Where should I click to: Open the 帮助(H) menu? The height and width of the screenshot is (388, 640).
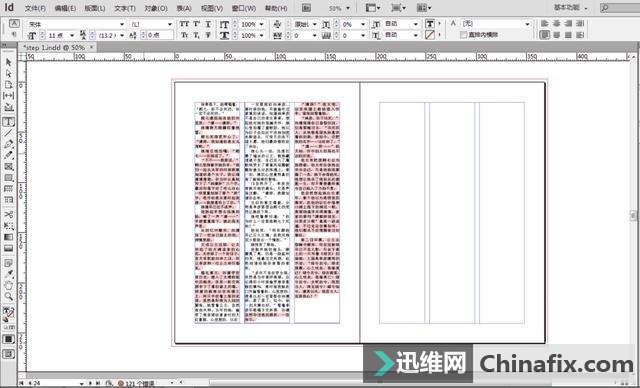point(276,8)
